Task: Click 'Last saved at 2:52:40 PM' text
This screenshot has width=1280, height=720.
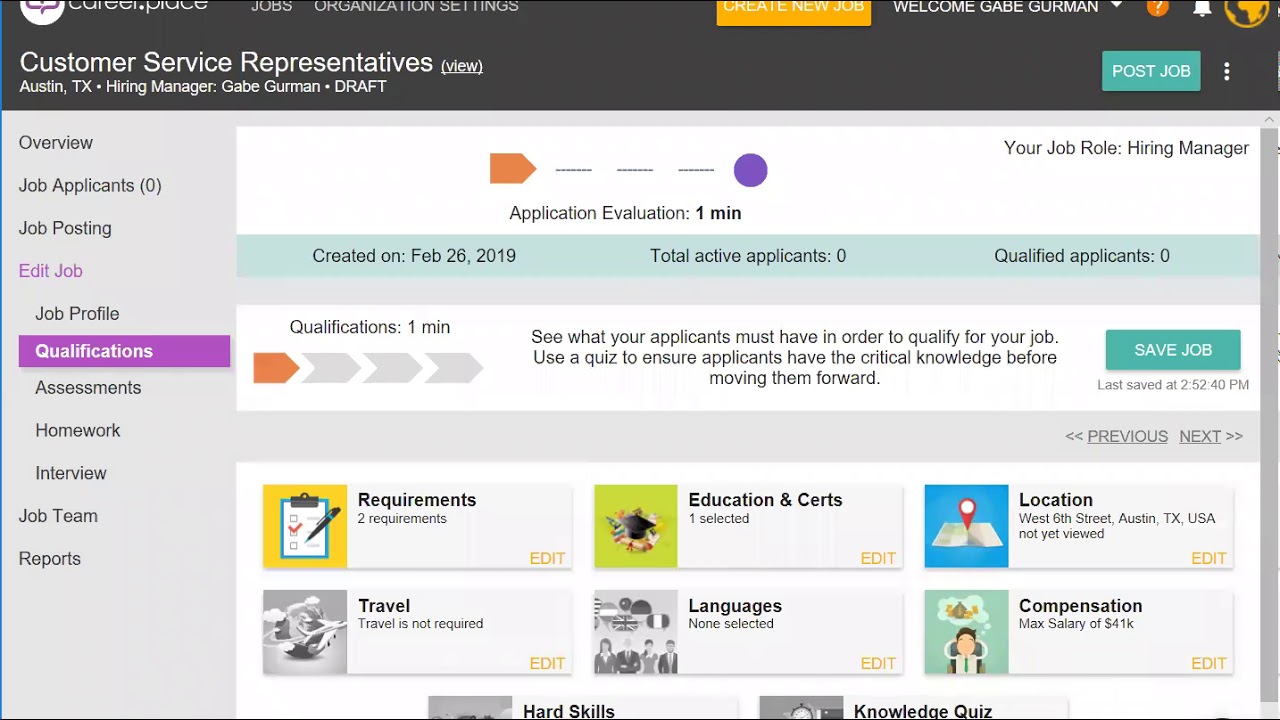Action: [1173, 385]
